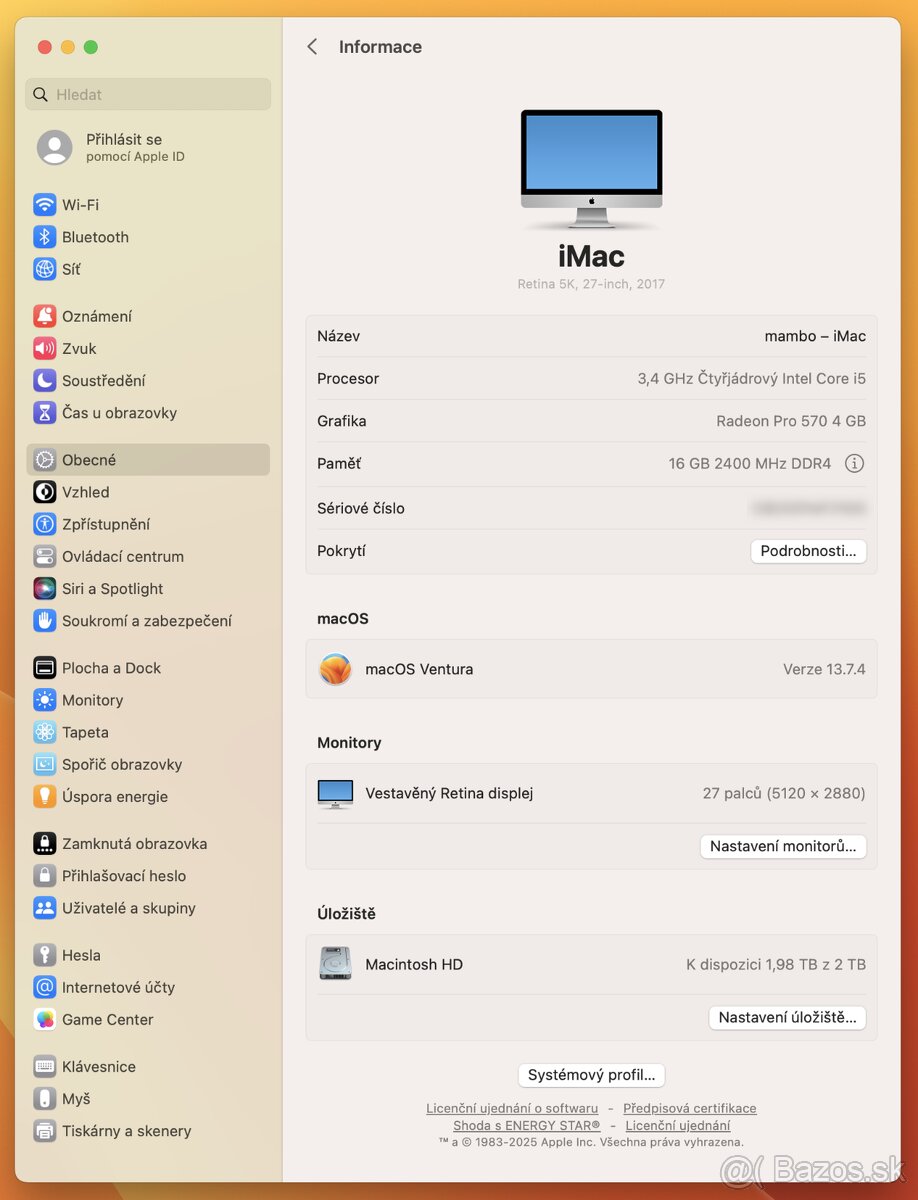This screenshot has height=1200, width=918.
Task: Open Systémový profil
Action: click(x=591, y=1075)
